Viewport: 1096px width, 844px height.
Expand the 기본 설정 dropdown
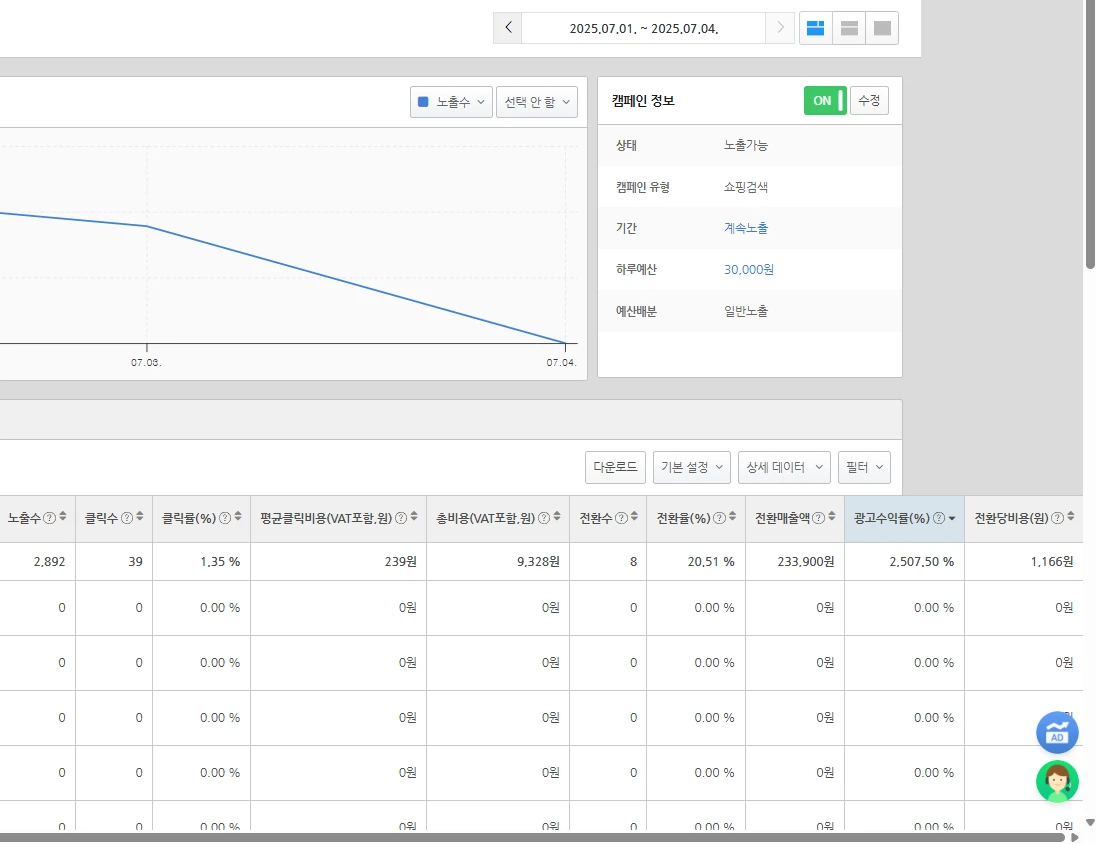click(691, 467)
